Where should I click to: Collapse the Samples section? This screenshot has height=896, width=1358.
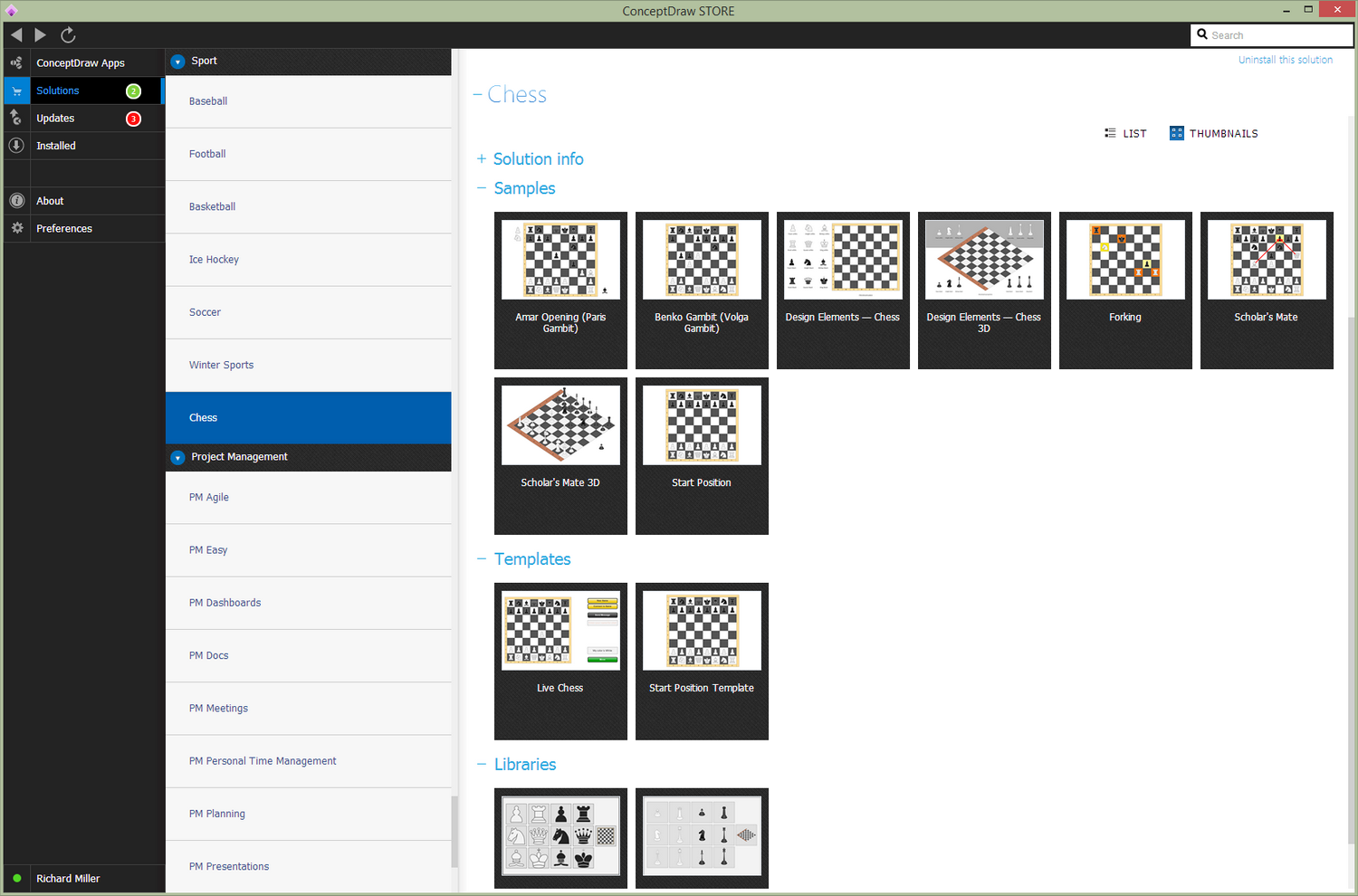482,188
